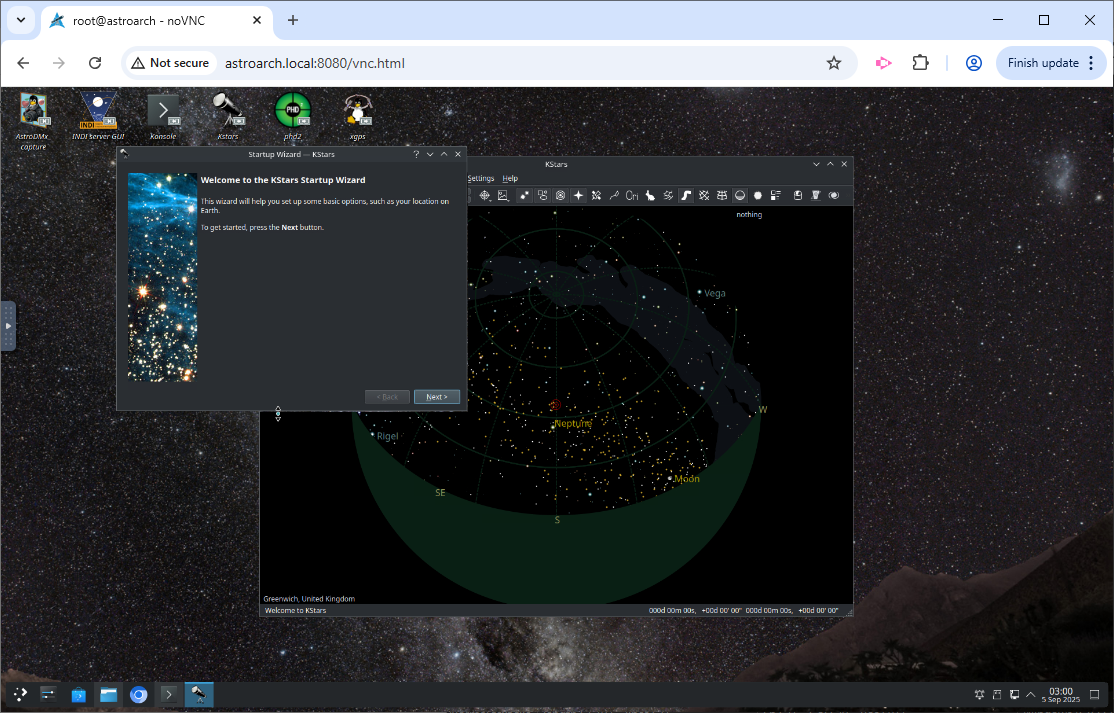This screenshot has height=713, width=1114.
Task: Switch to KStars task in taskbar
Action: coord(199,694)
